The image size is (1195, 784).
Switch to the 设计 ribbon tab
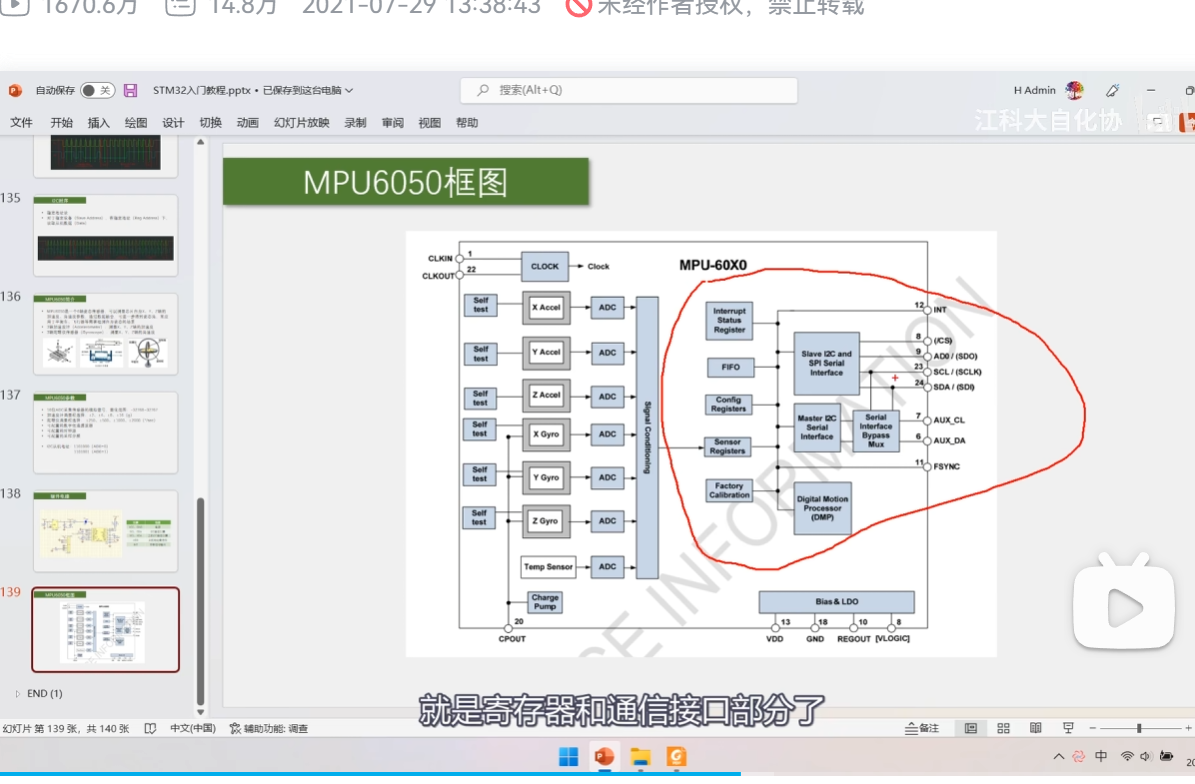pos(173,123)
